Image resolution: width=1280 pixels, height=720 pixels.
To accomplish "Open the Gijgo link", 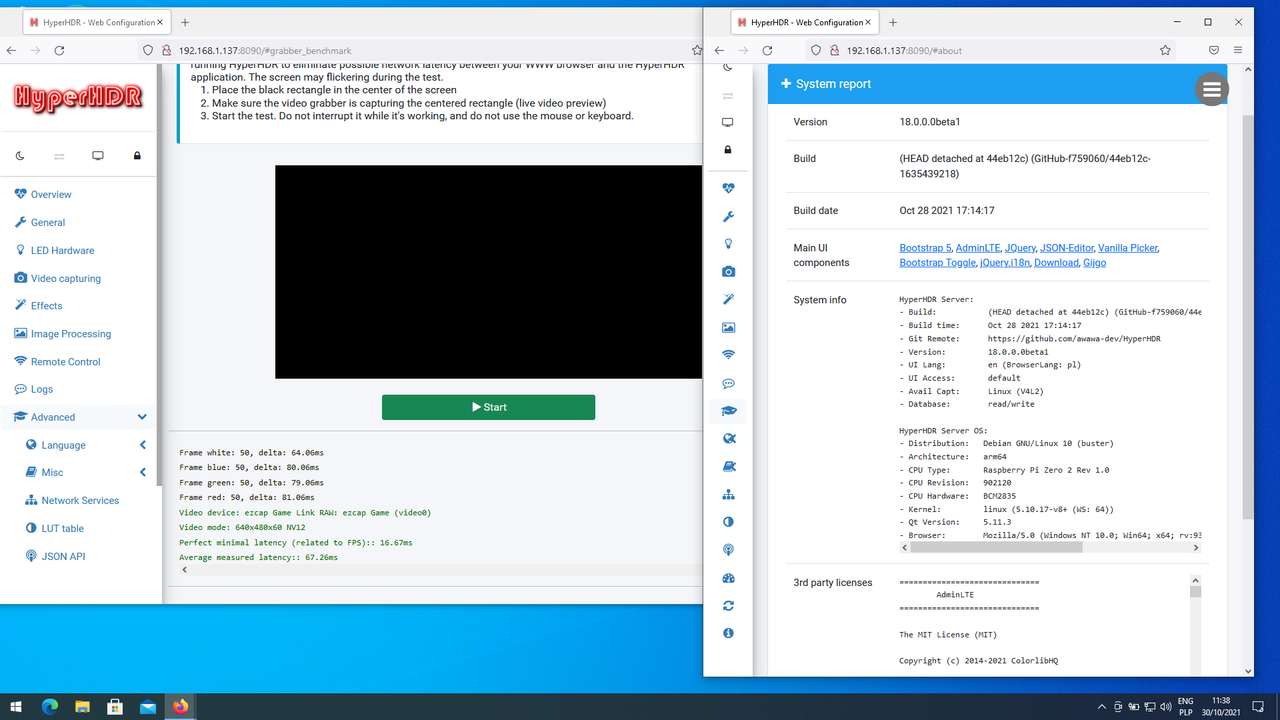I will click(x=1094, y=262).
